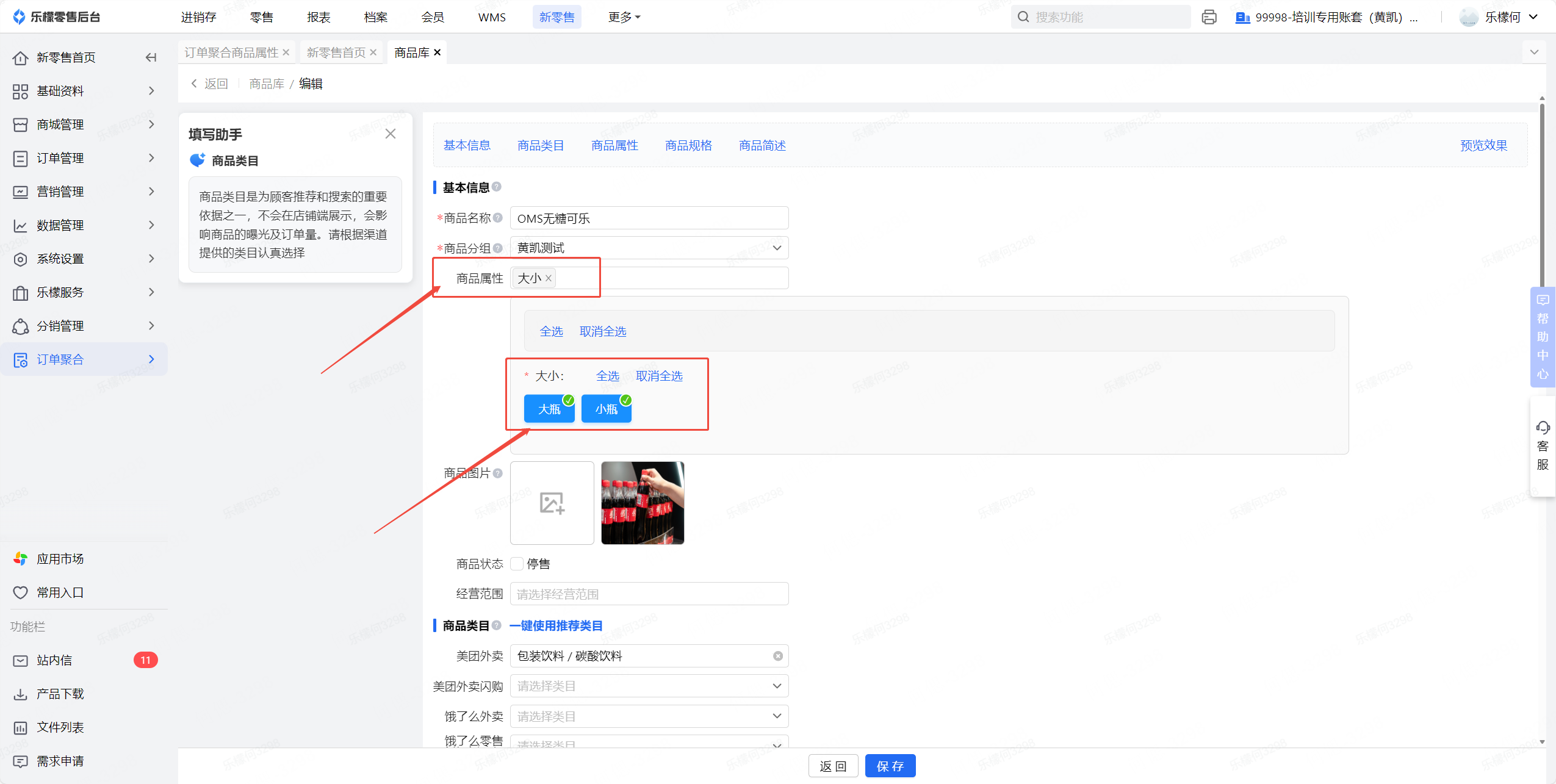Open 站内信 messages in sidebar

[54, 660]
